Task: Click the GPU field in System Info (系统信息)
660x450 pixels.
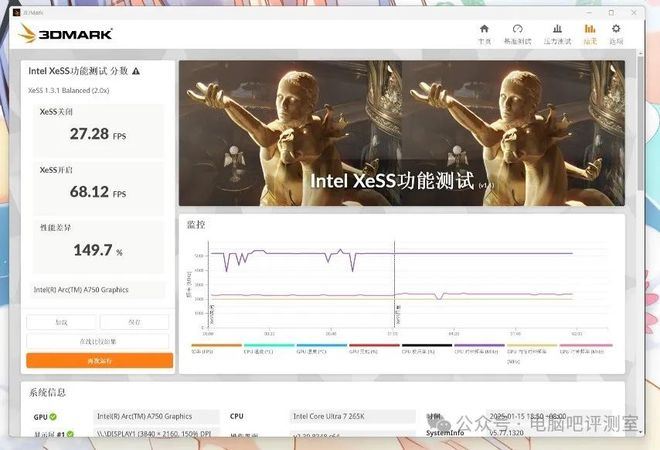Action: (x=156, y=416)
